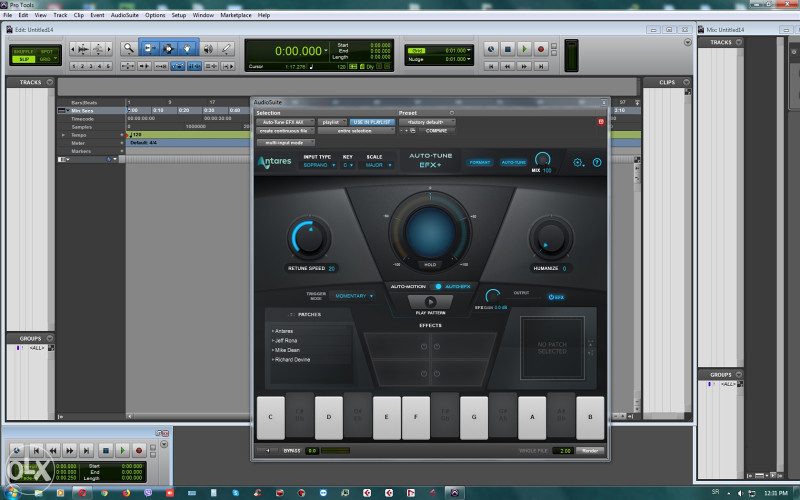Image resolution: width=800 pixels, height=500 pixels.
Task: Expand the Mike Dean patches folder
Action: tap(286, 351)
